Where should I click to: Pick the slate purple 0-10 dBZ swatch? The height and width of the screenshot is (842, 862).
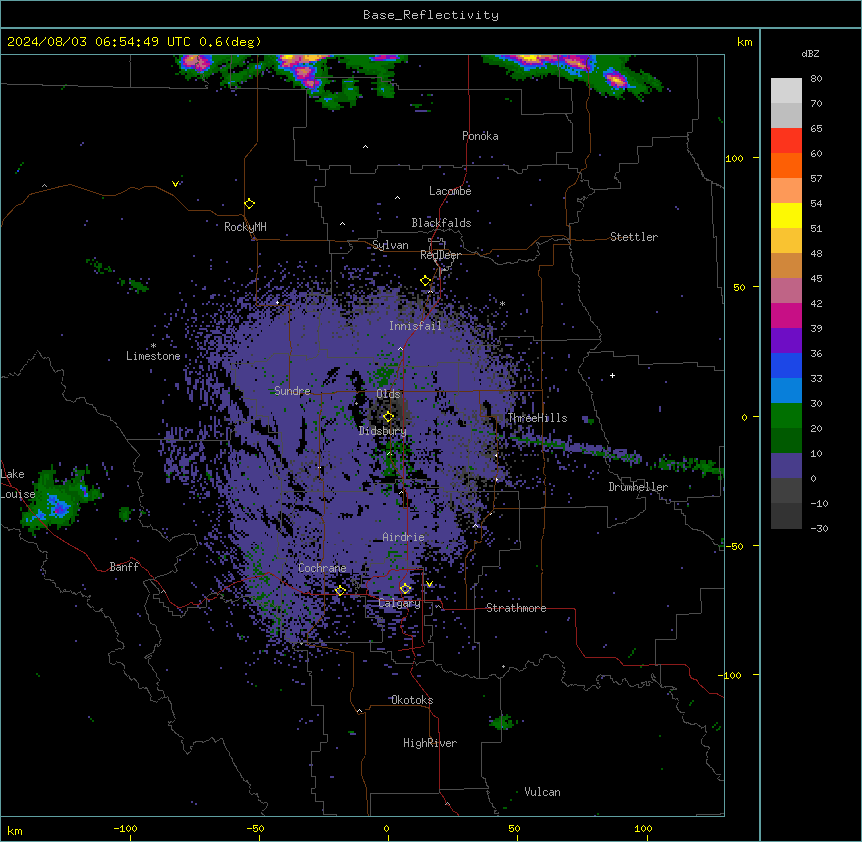786,466
